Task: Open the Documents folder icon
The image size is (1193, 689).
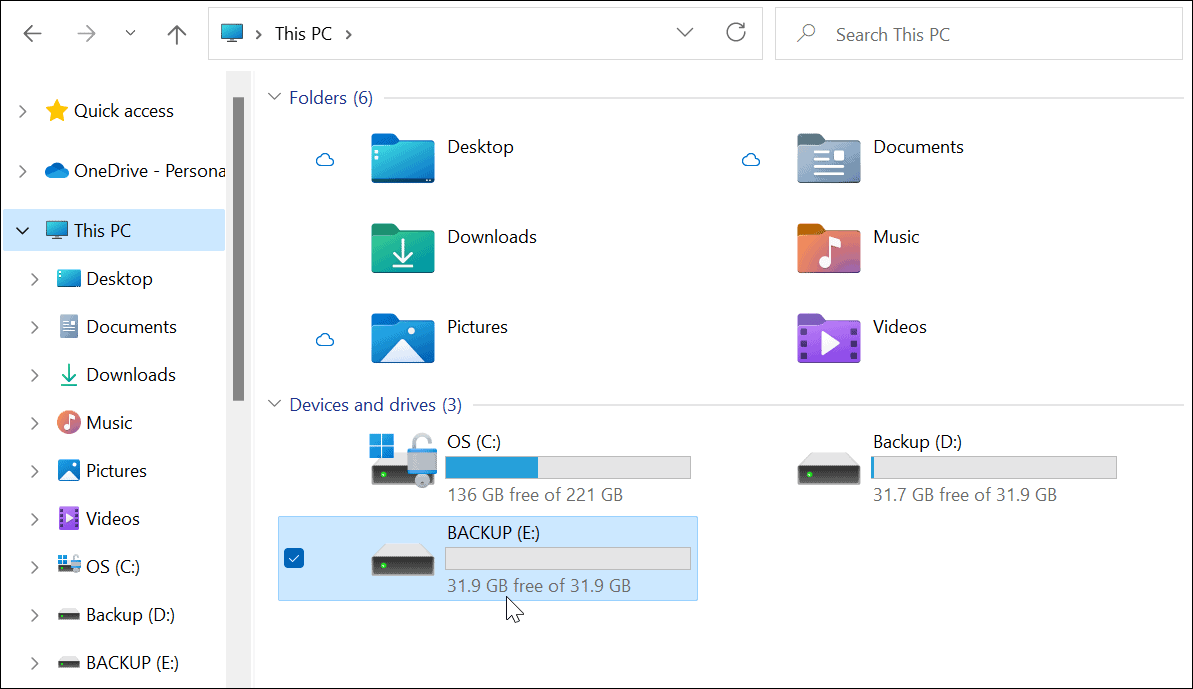Action: coord(828,159)
